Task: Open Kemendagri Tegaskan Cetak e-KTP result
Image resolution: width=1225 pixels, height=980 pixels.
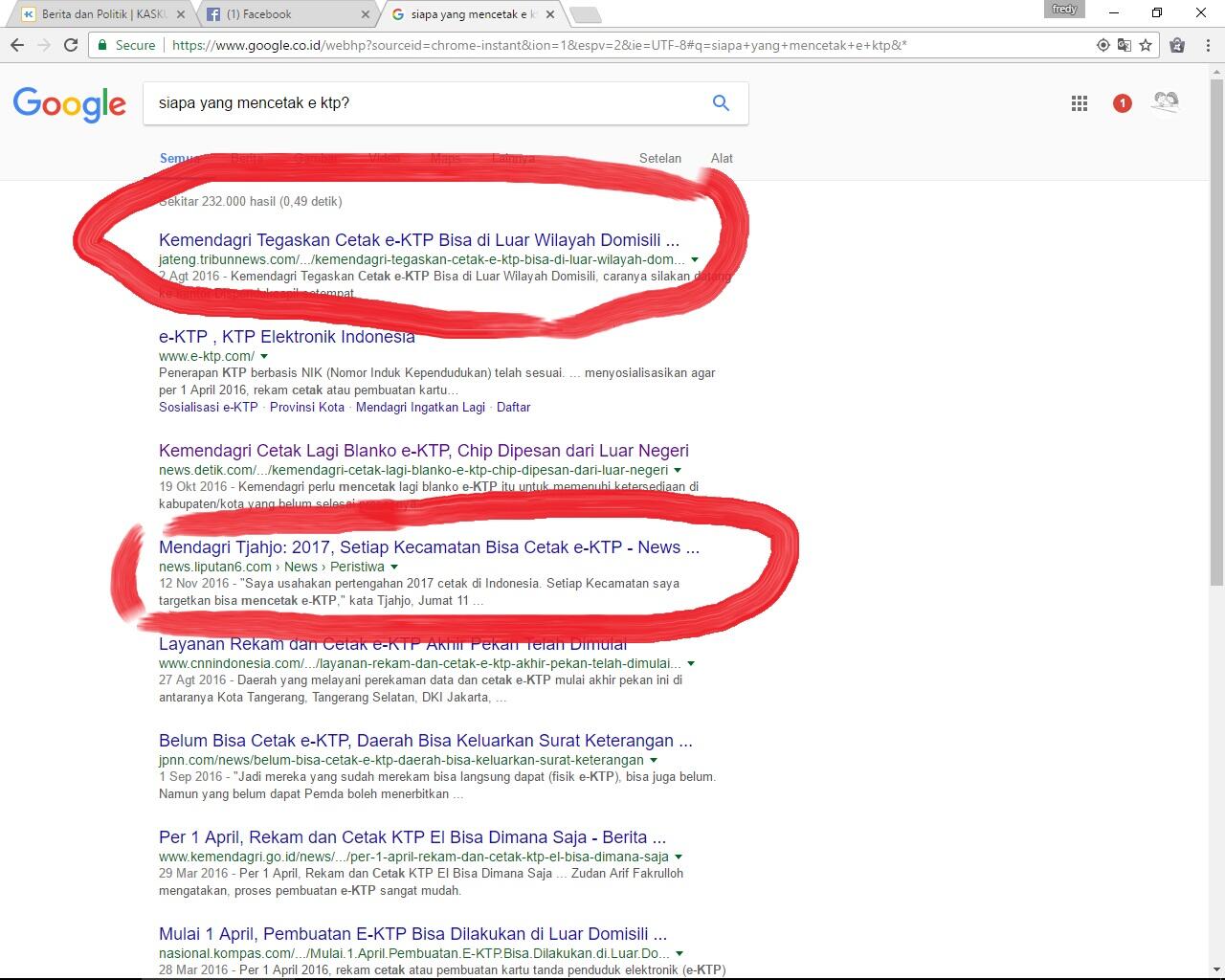Action: 419,239
